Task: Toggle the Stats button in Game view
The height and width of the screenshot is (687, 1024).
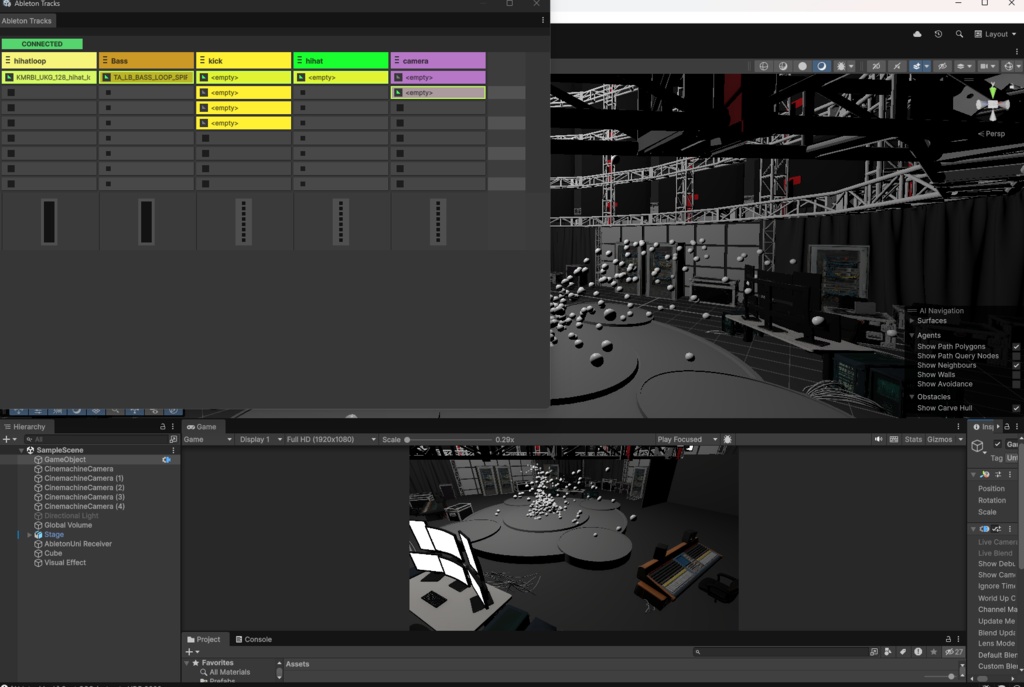Action: coord(913,439)
